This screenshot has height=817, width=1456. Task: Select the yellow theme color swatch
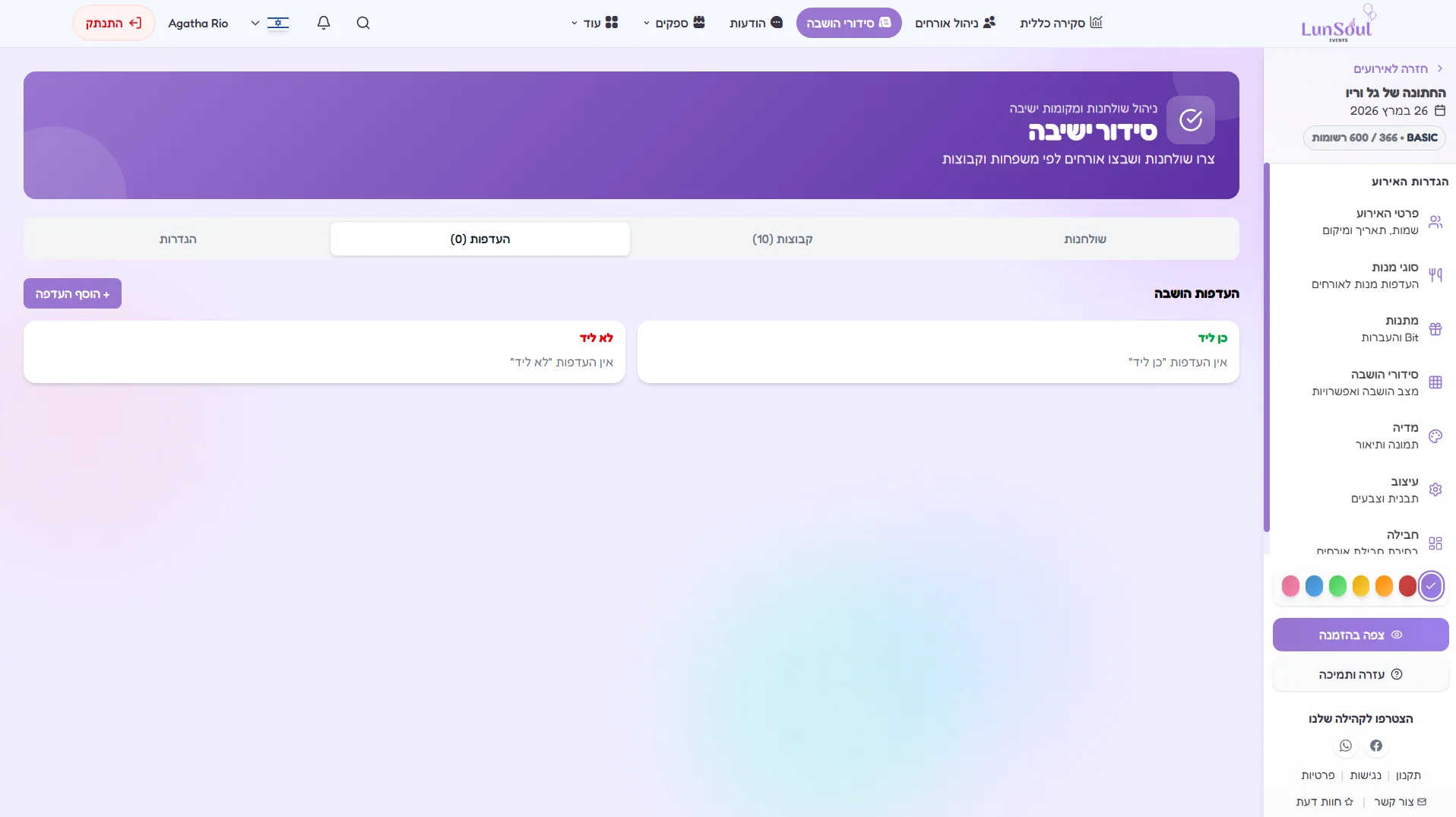pos(1361,586)
